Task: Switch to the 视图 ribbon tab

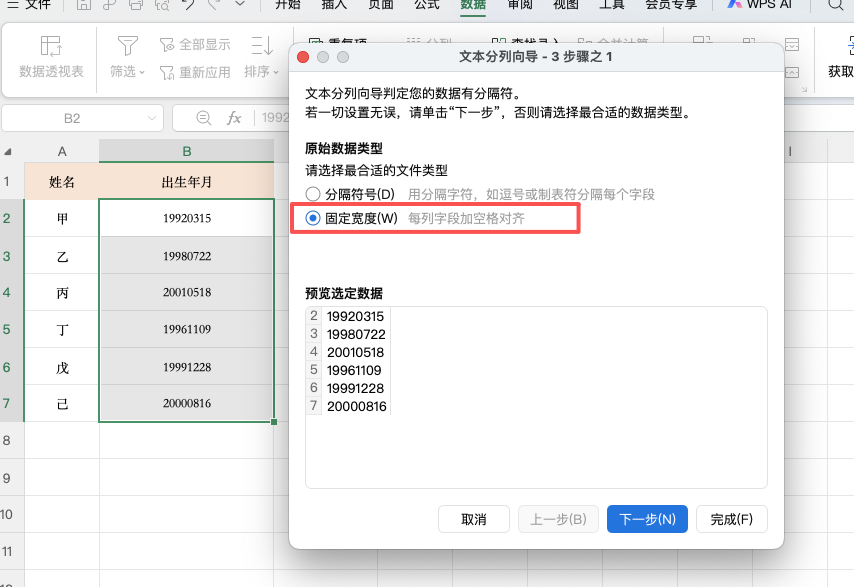Action: (x=566, y=4)
